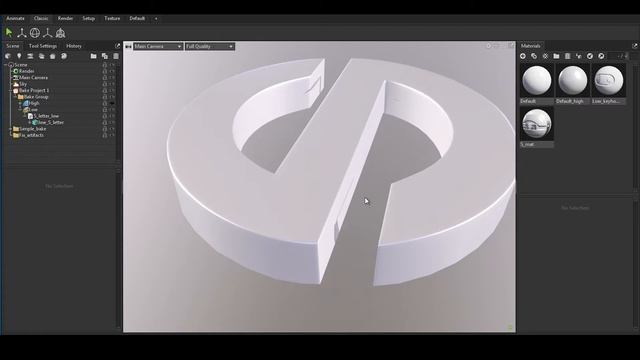Duplicate selected scene object
Screen dimensions: 640x360
[105, 56]
